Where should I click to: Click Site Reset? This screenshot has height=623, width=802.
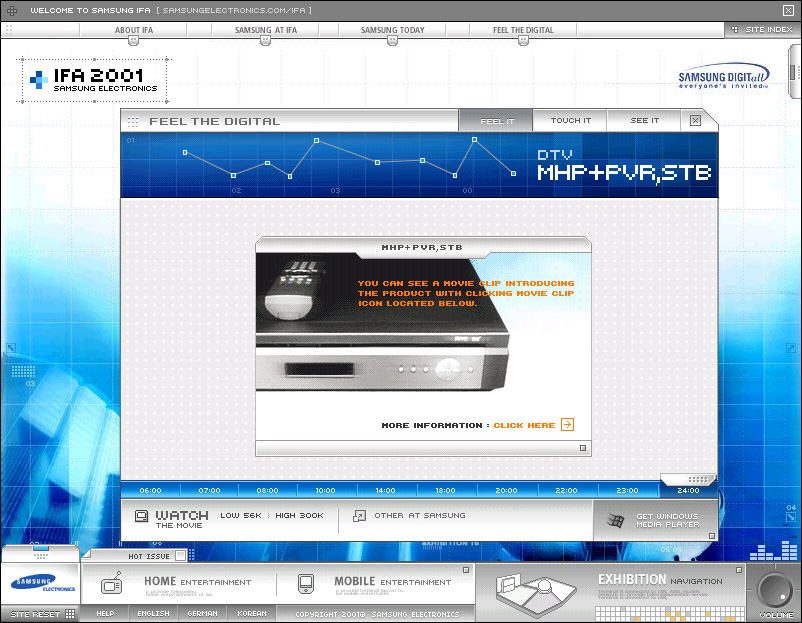tap(35, 614)
